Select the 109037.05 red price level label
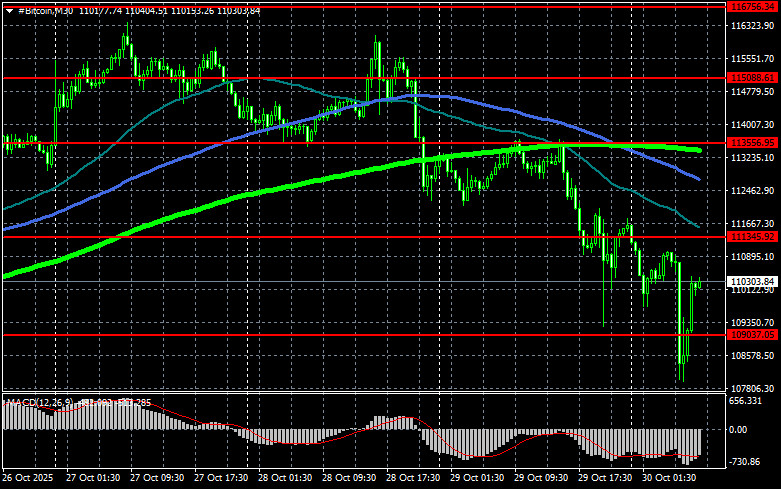 pyautogui.click(x=752, y=335)
